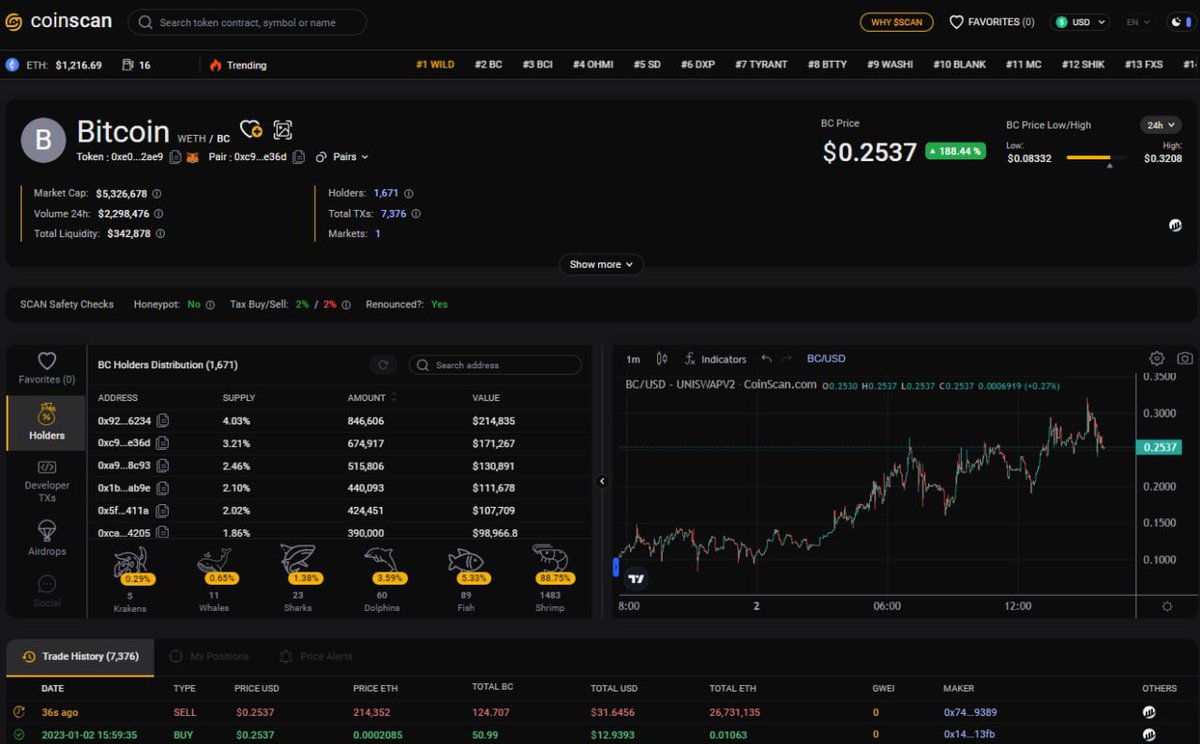
Task: Show Tax Buy/Sell info icon
Action: pyautogui.click(x=346, y=304)
